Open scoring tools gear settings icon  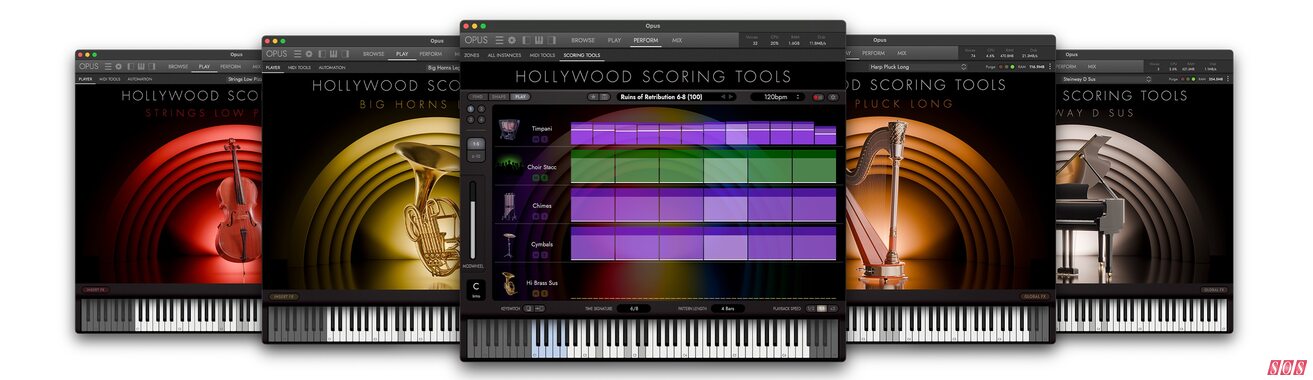833,97
